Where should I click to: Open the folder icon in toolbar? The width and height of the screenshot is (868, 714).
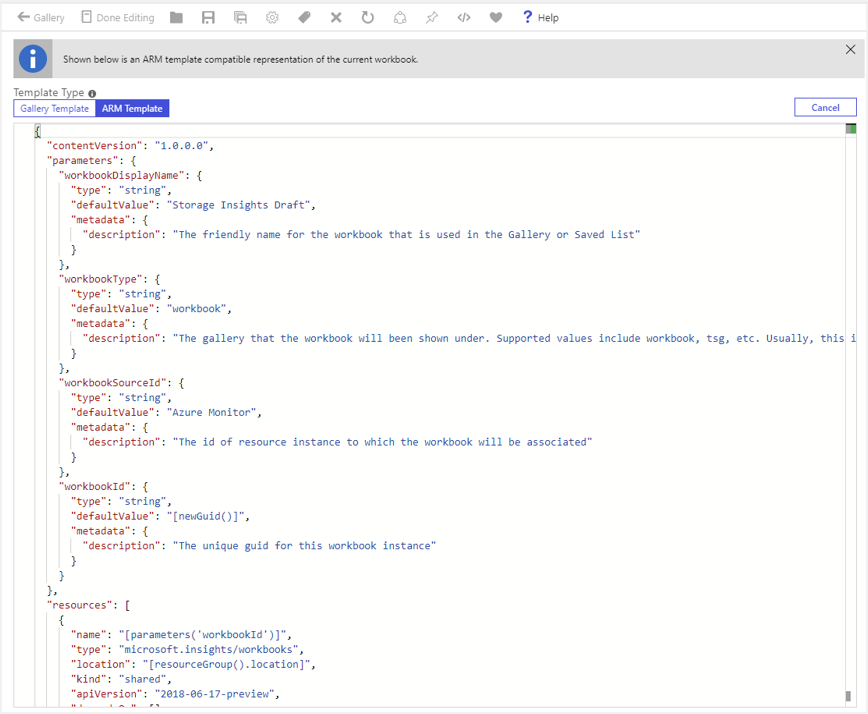click(x=176, y=18)
